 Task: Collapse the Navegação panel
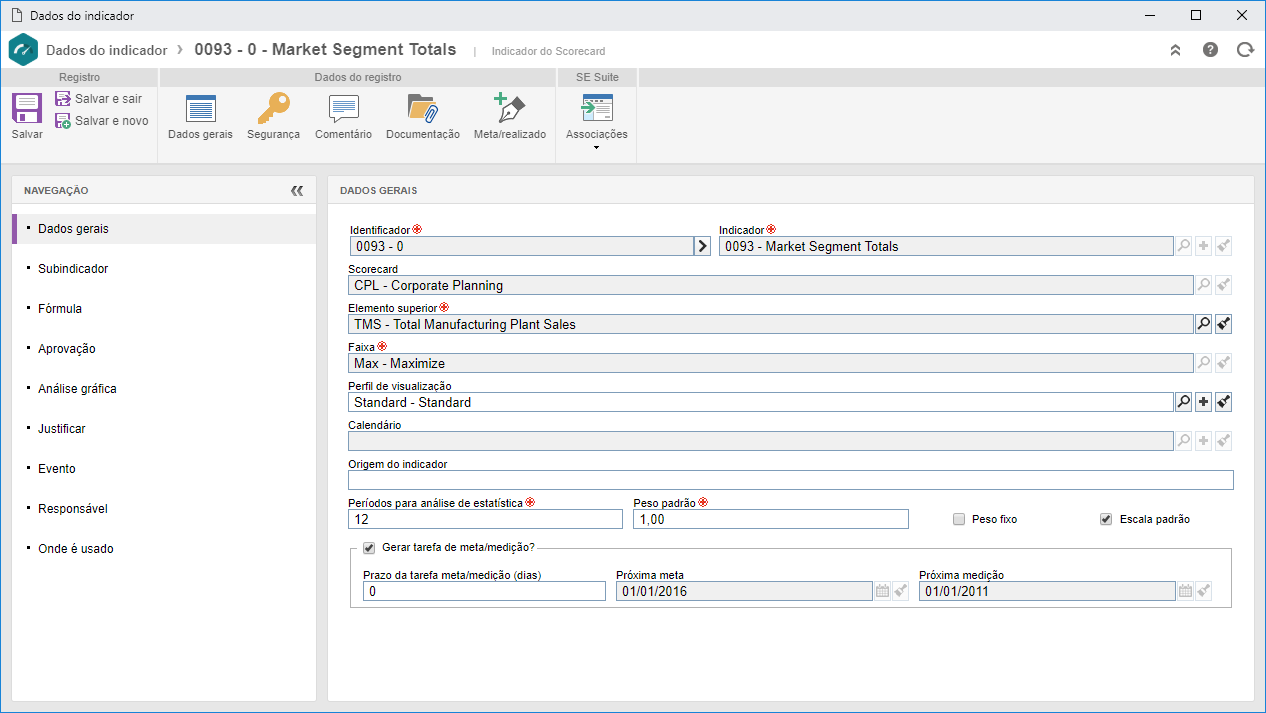[297, 190]
